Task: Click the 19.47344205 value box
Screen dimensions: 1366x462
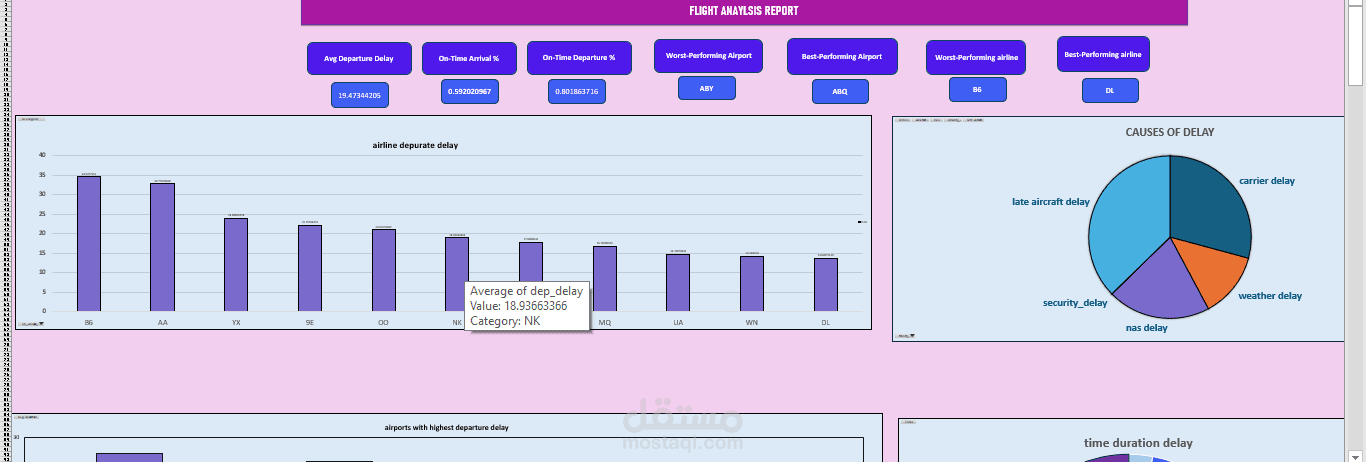Action: click(360, 95)
